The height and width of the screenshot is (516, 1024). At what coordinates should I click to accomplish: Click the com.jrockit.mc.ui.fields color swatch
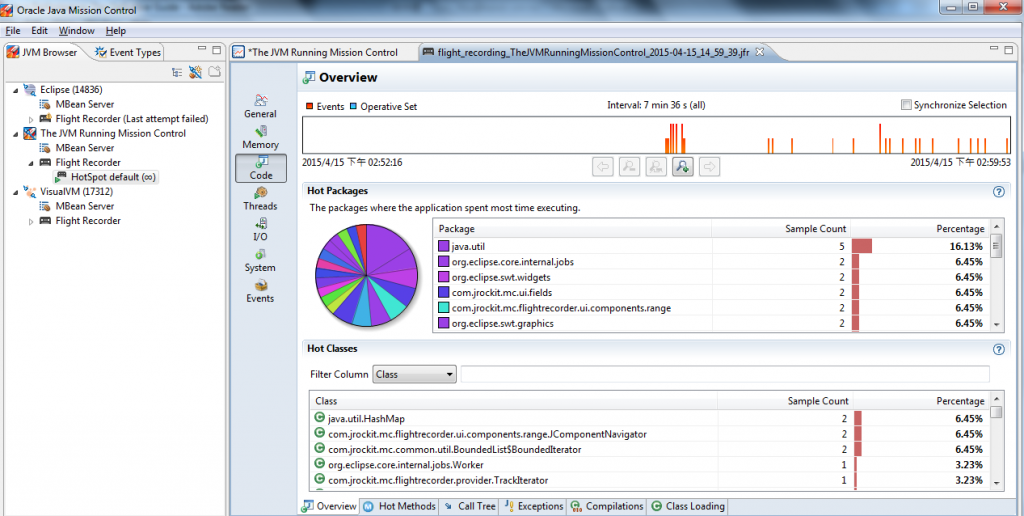(x=443, y=293)
